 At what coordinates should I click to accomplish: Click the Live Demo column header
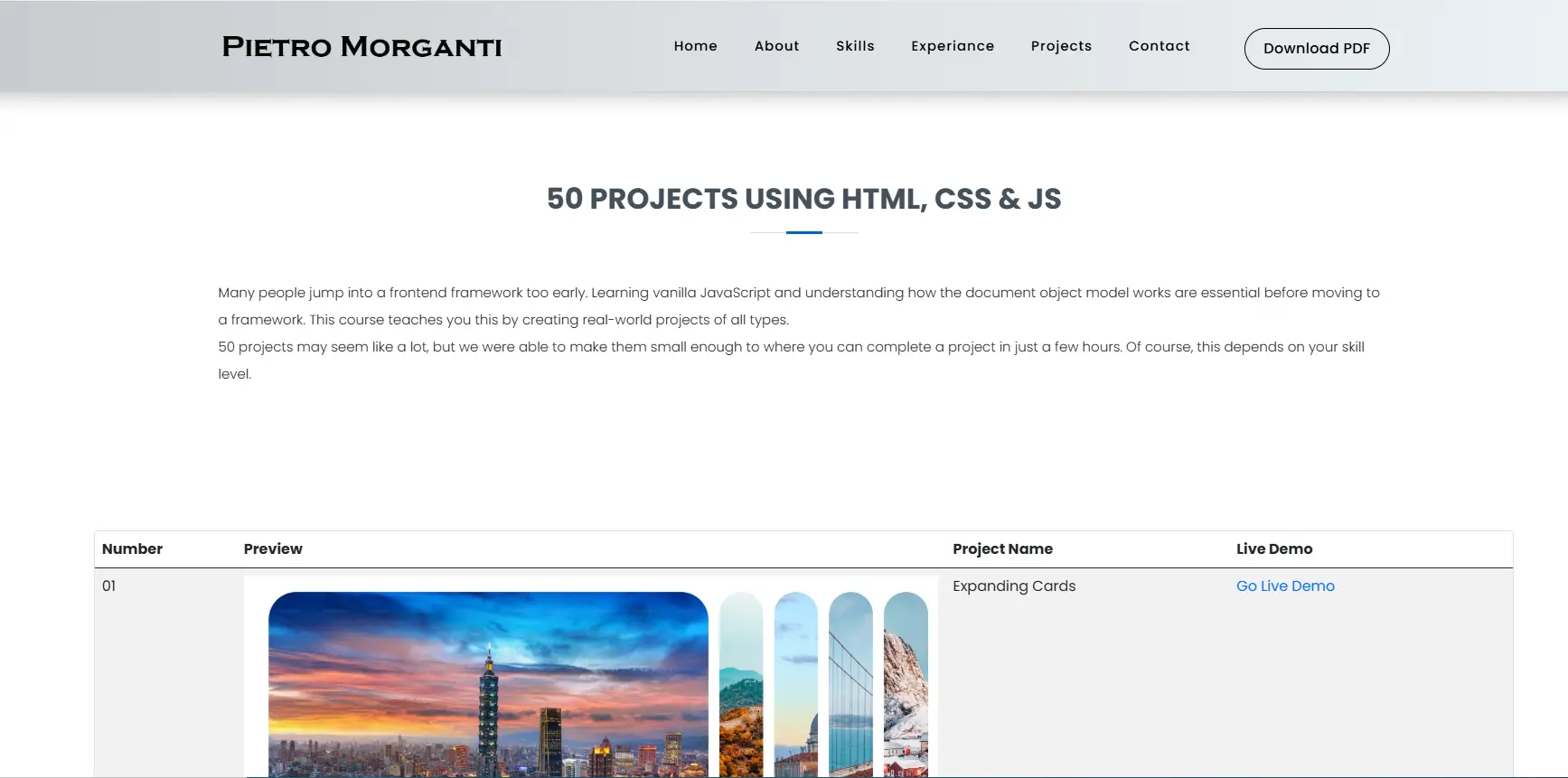pos(1274,548)
